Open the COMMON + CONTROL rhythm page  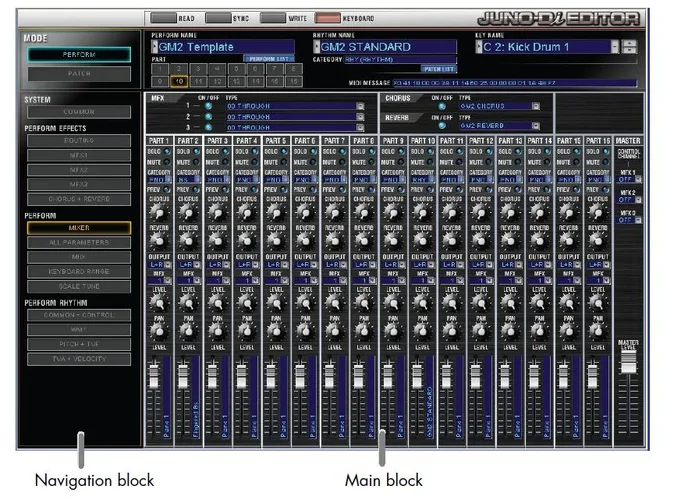(79, 315)
